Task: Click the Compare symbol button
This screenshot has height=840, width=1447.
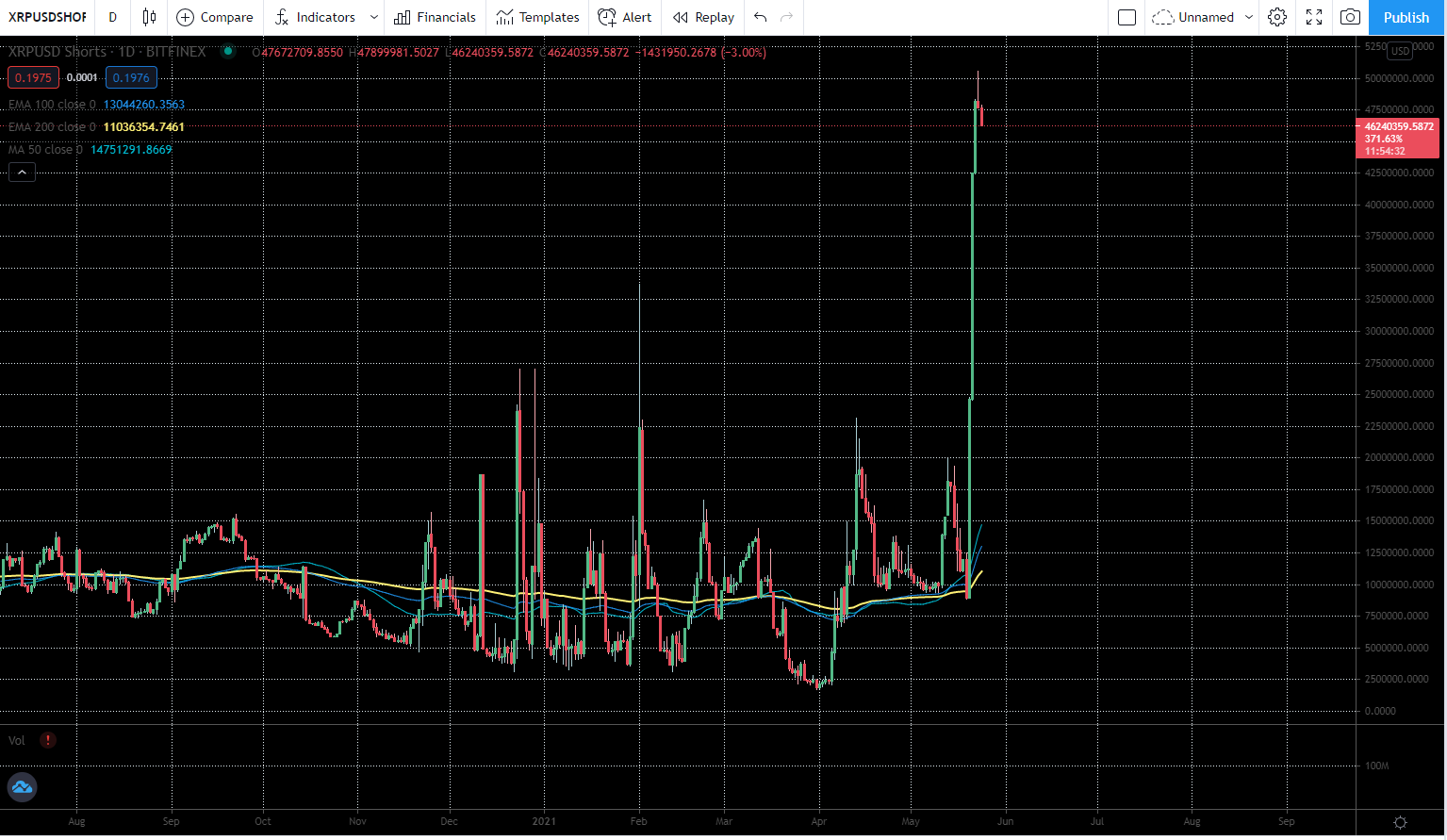Action: [215, 17]
